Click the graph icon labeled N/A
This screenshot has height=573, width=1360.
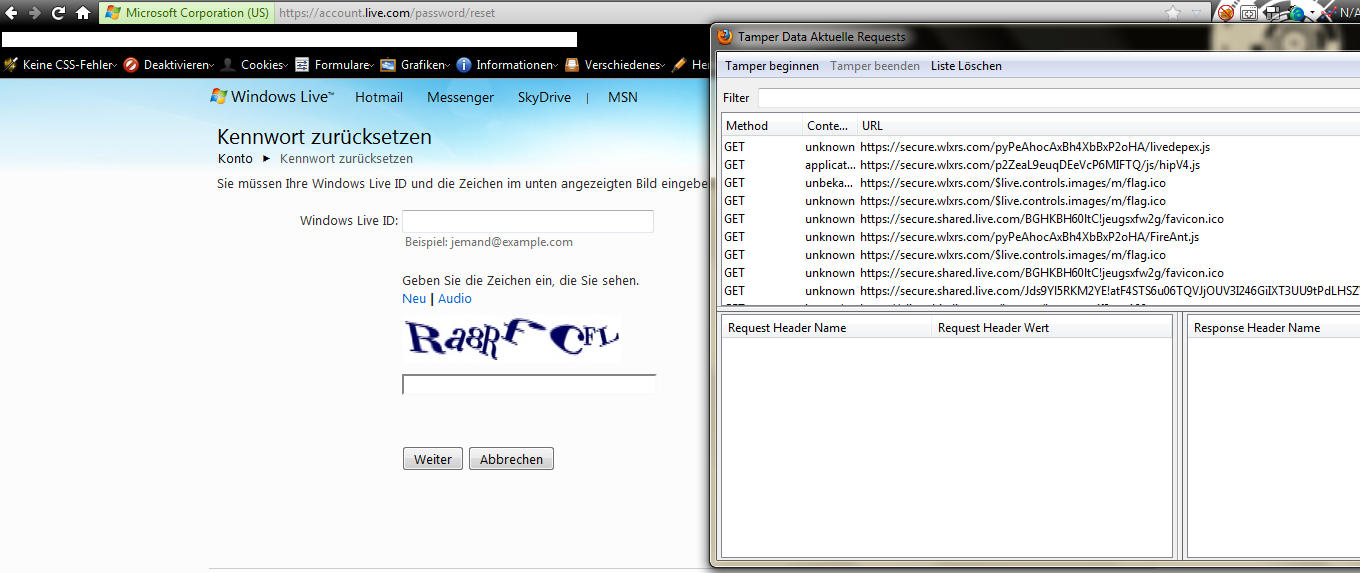pyautogui.click(x=1340, y=13)
